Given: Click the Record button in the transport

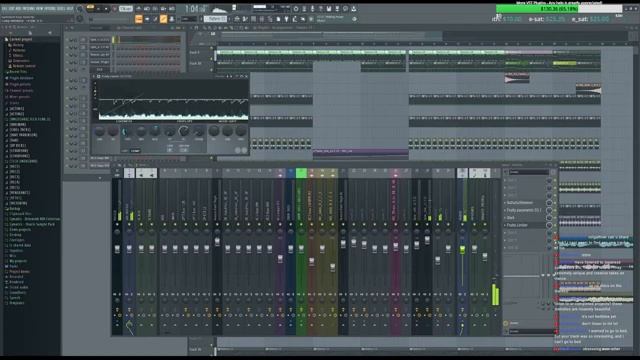Looking at the screenshot, I should (x=115, y=9).
